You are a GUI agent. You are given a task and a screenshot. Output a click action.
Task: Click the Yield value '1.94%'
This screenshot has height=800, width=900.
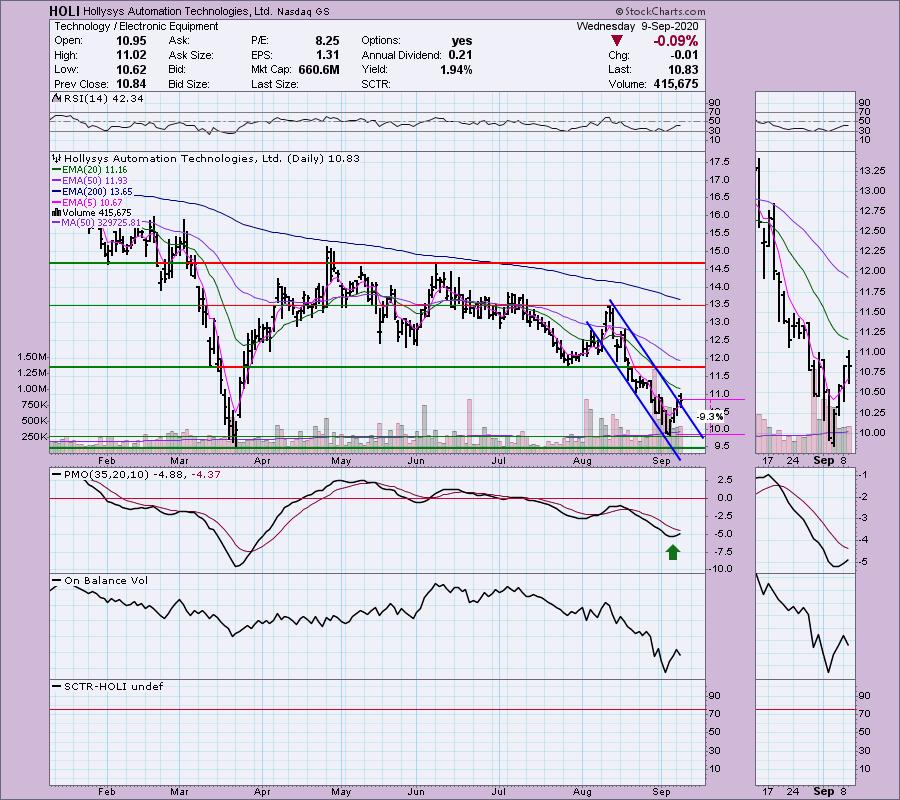pos(456,69)
